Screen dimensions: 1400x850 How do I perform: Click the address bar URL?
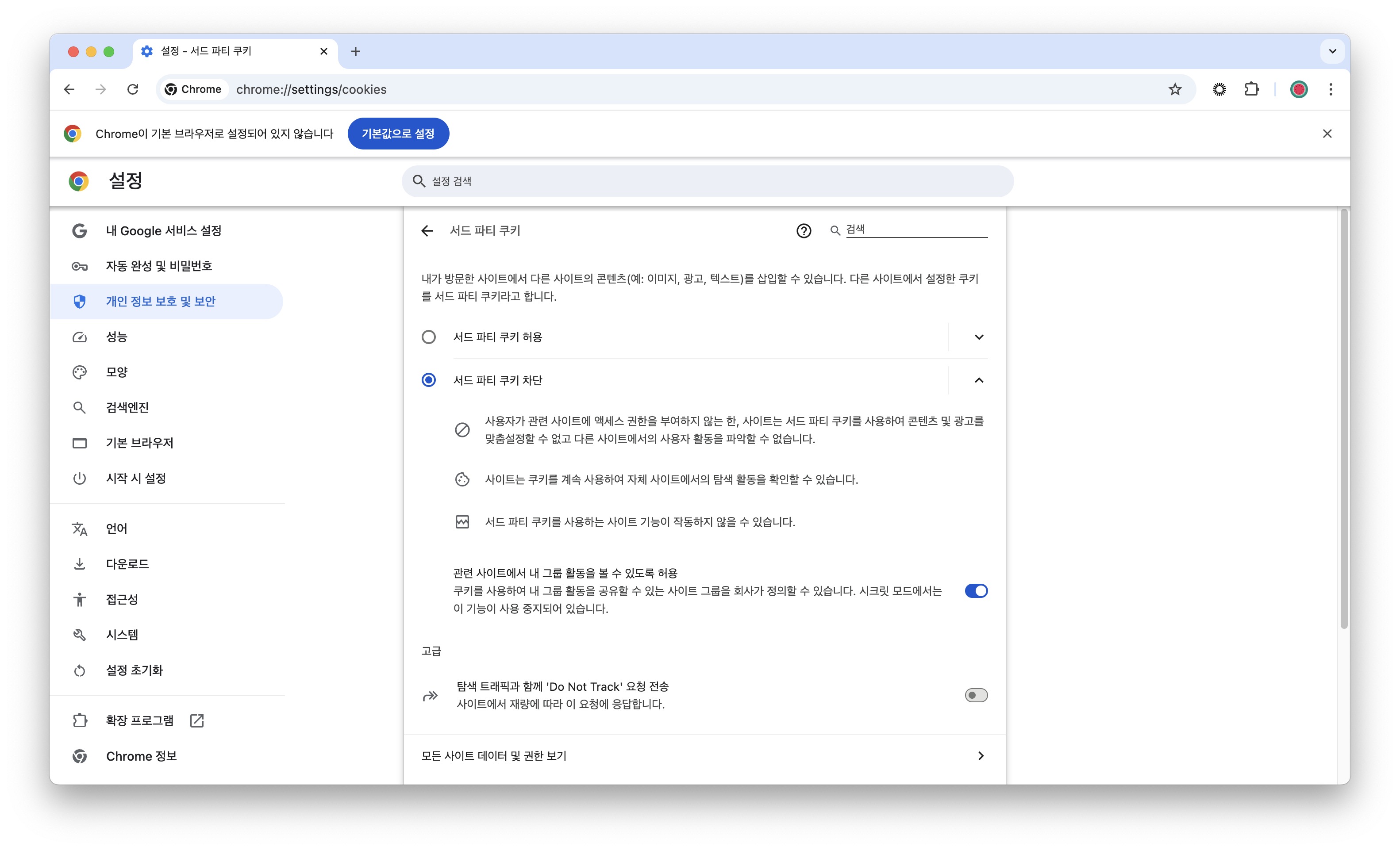tap(312, 89)
